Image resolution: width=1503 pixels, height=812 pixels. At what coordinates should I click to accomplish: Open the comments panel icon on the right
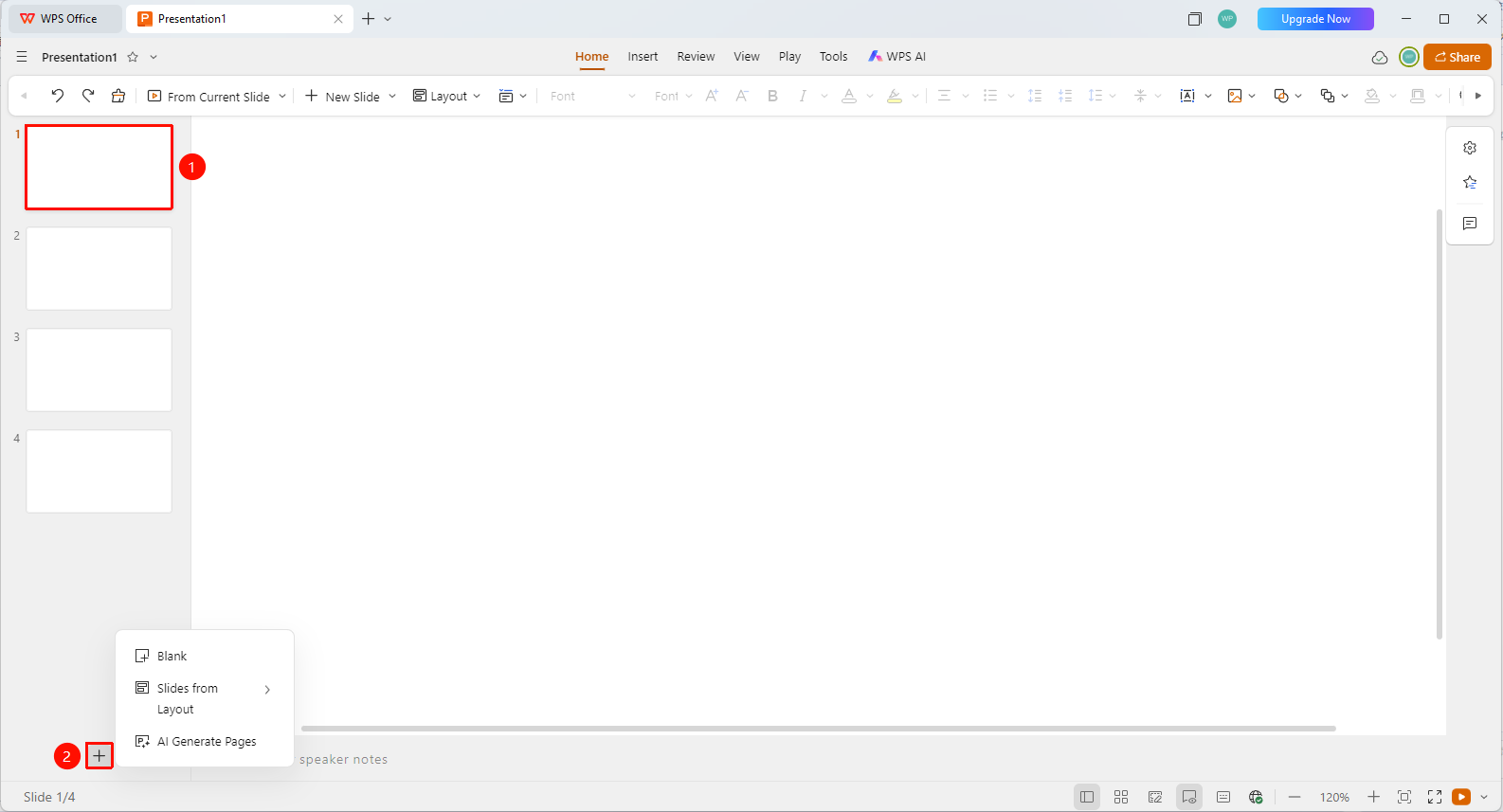(x=1470, y=224)
